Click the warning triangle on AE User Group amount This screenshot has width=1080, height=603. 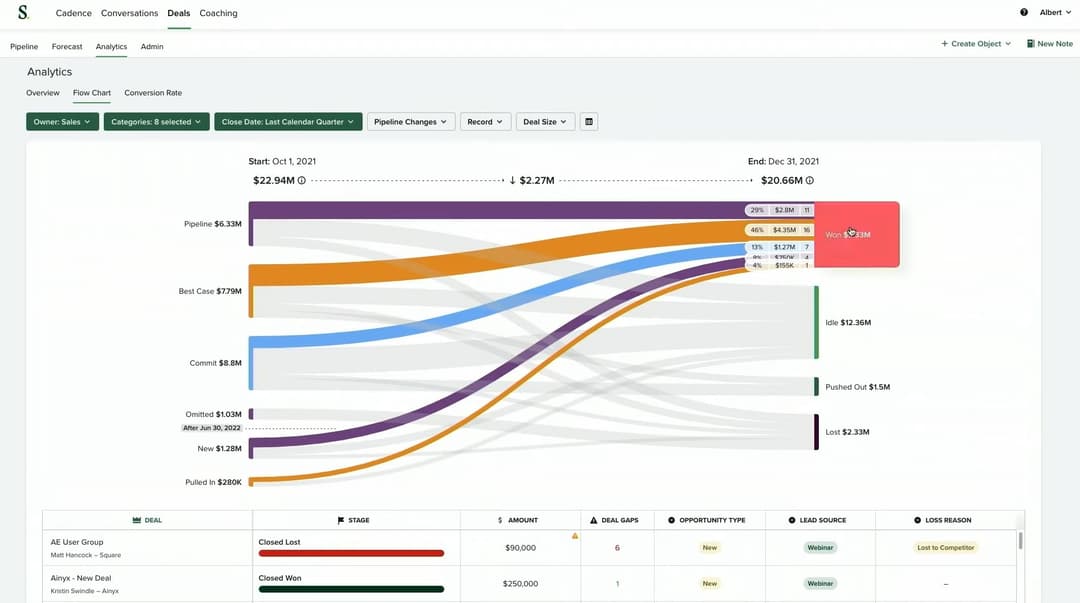tap(574, 536)
